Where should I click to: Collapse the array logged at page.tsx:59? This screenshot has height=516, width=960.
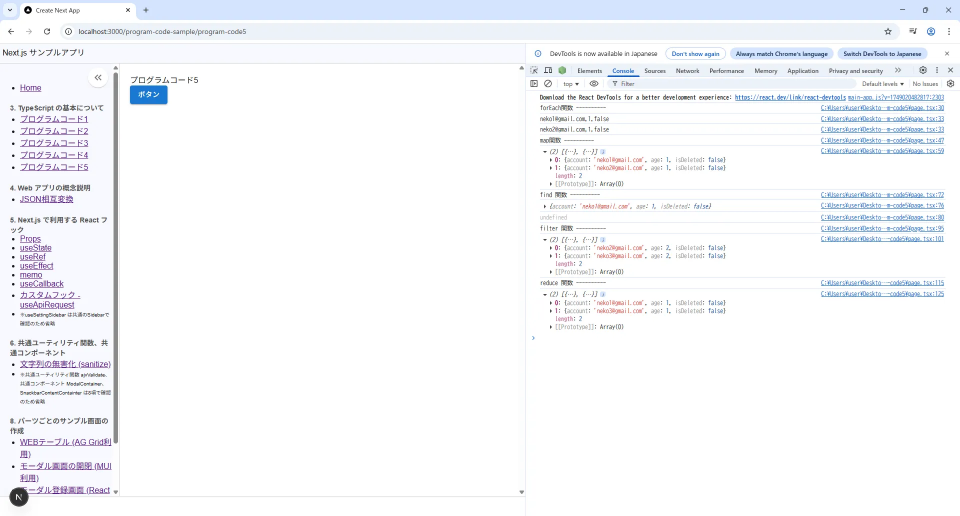click(x=544, y=152)
